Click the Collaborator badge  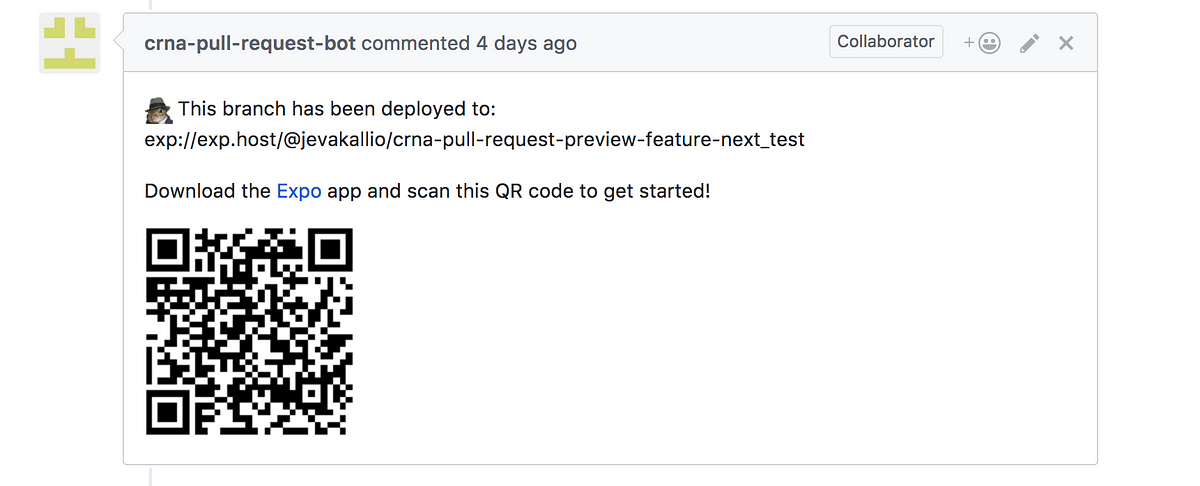pyautogui.click(x=886, y=42)
